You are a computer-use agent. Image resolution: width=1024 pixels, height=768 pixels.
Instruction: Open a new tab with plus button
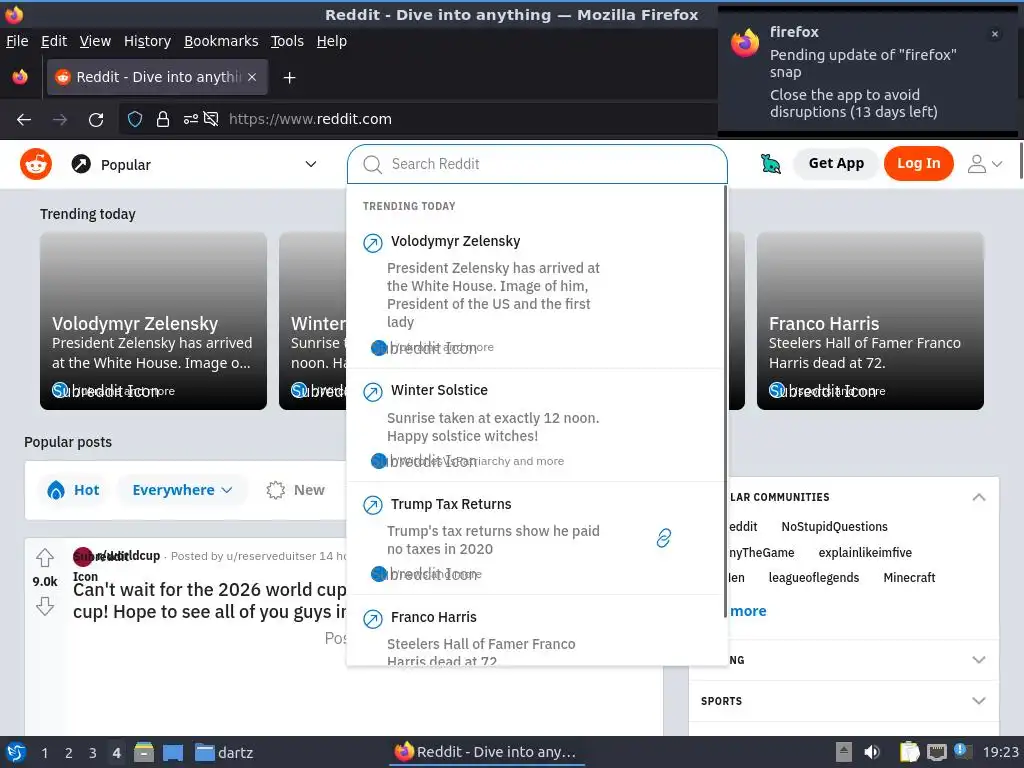coord(289,78)
